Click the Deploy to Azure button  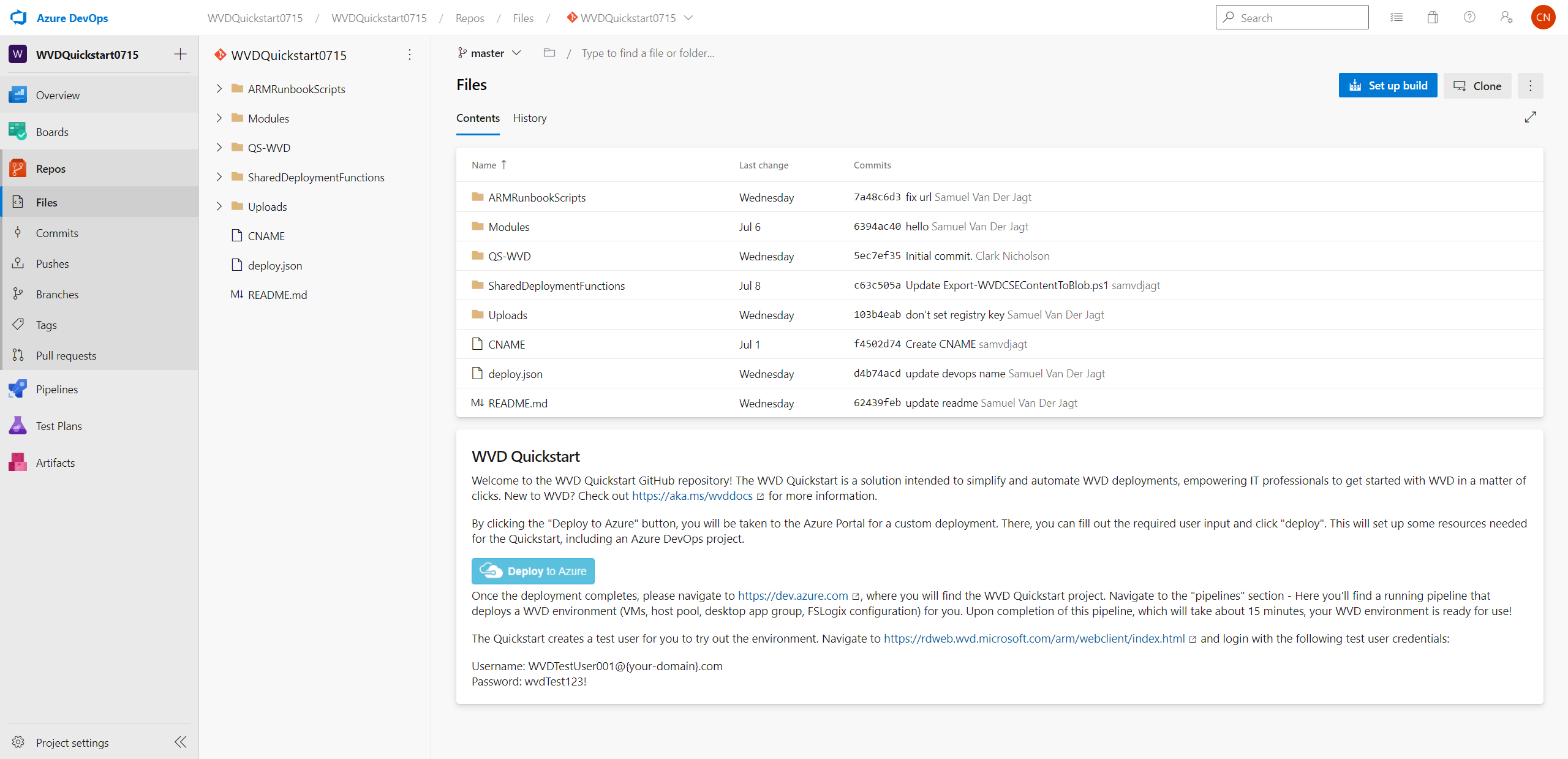533,571
